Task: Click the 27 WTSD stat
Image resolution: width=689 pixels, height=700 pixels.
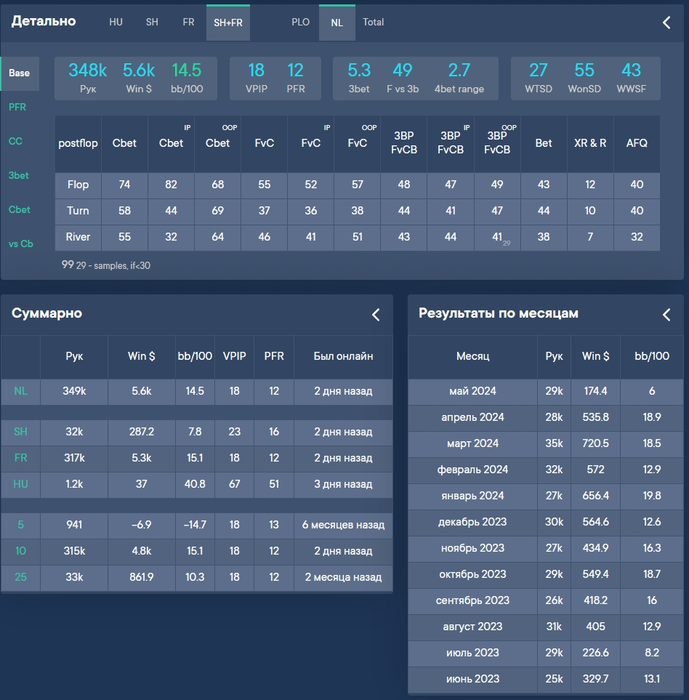Action: tap(538, 78)
